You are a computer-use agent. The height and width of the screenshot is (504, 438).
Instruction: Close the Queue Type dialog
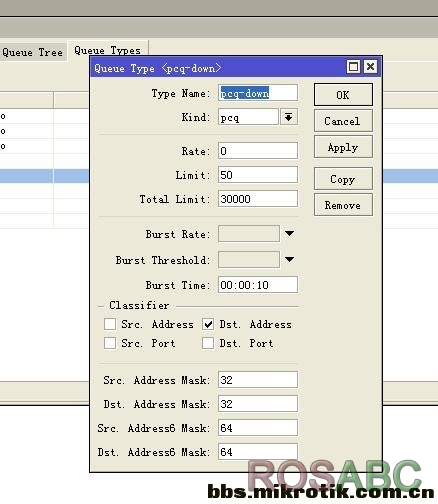pyautogui.click(x=370, y=67)
